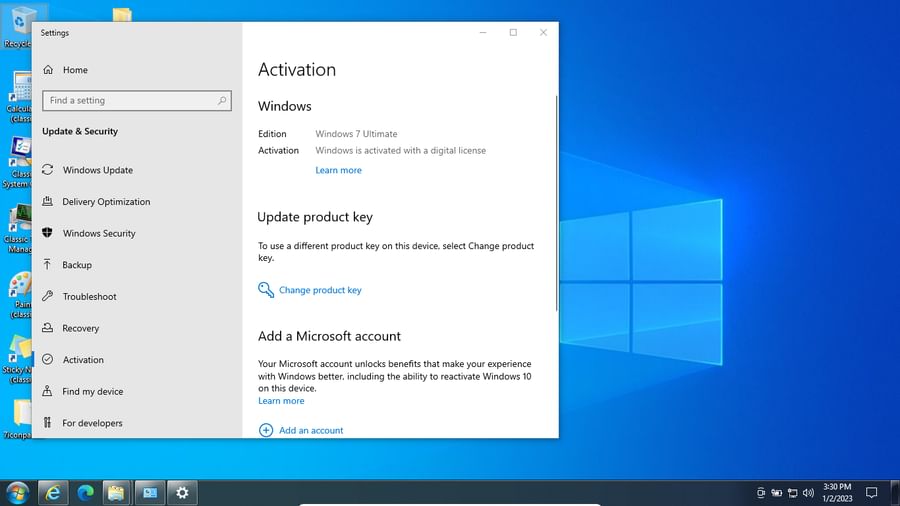Click the battery icon in system tray
Viewport: 900px width, 506px height.
(x=777, y=493)
